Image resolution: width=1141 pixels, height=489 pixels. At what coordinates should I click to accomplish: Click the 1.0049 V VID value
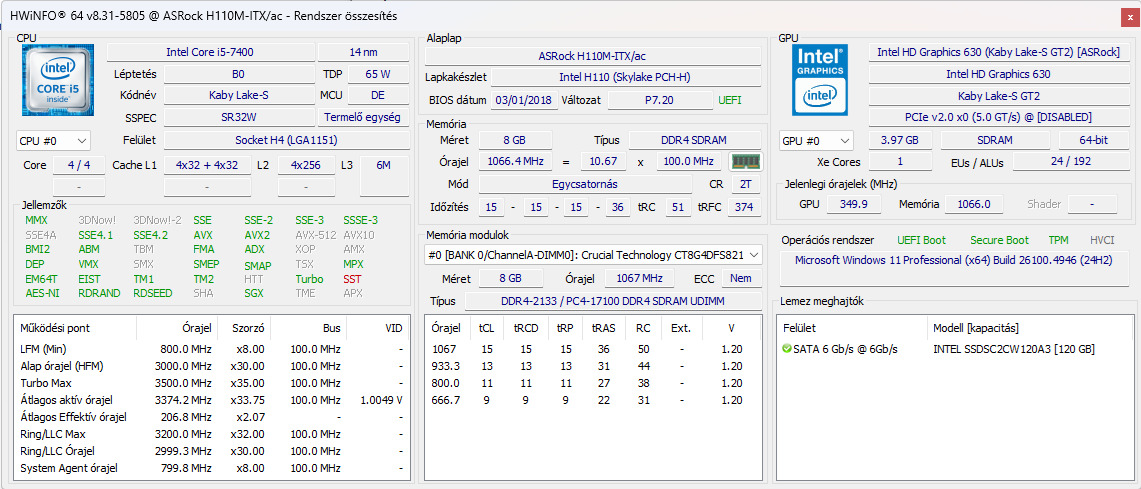(381, 399)
